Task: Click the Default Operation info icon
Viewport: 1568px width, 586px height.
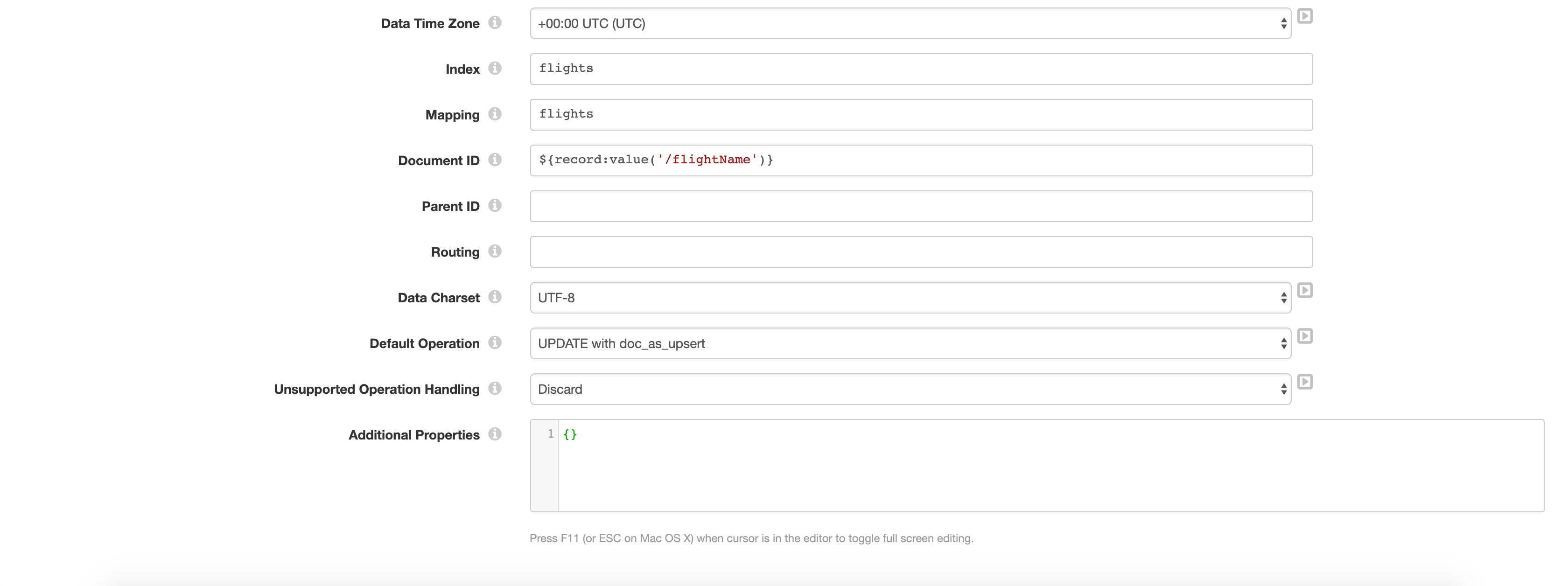Action: pyautogui.click(x=495, y=342)
